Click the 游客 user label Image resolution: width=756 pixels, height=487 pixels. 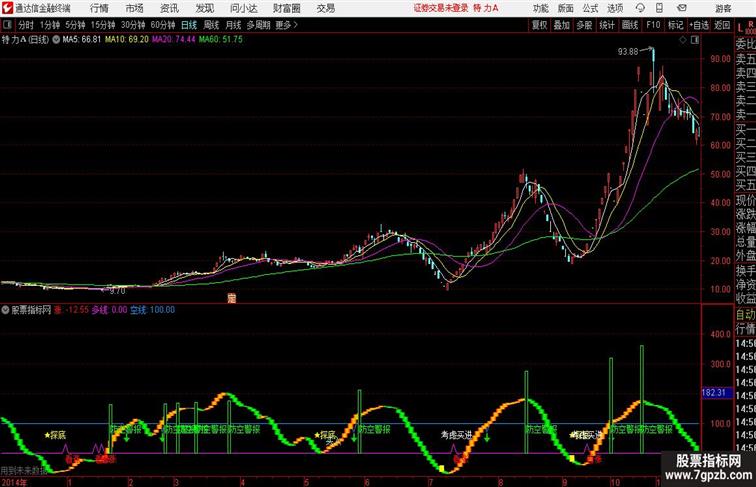[723, 8]
